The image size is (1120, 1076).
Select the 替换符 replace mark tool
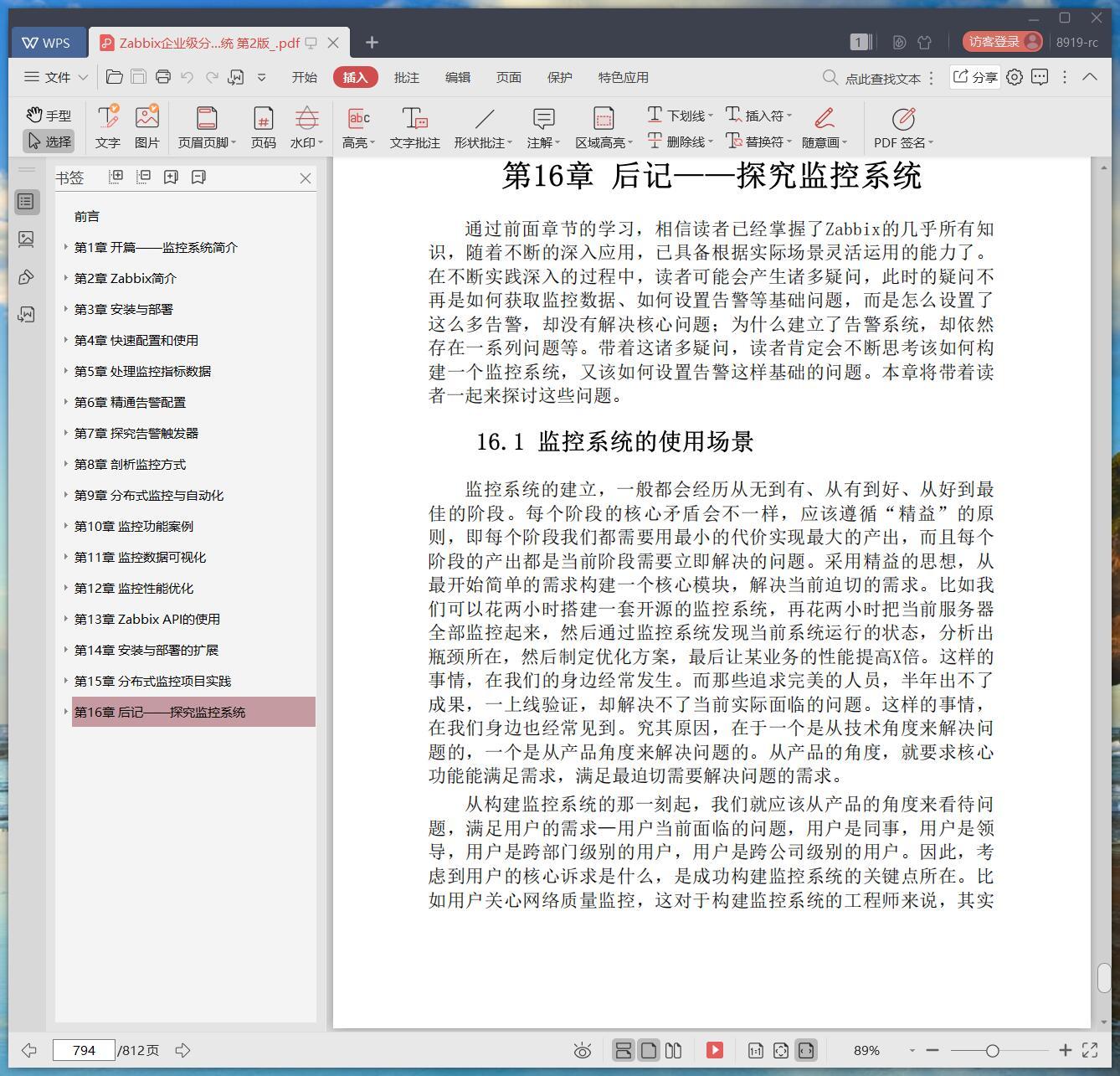758,142
